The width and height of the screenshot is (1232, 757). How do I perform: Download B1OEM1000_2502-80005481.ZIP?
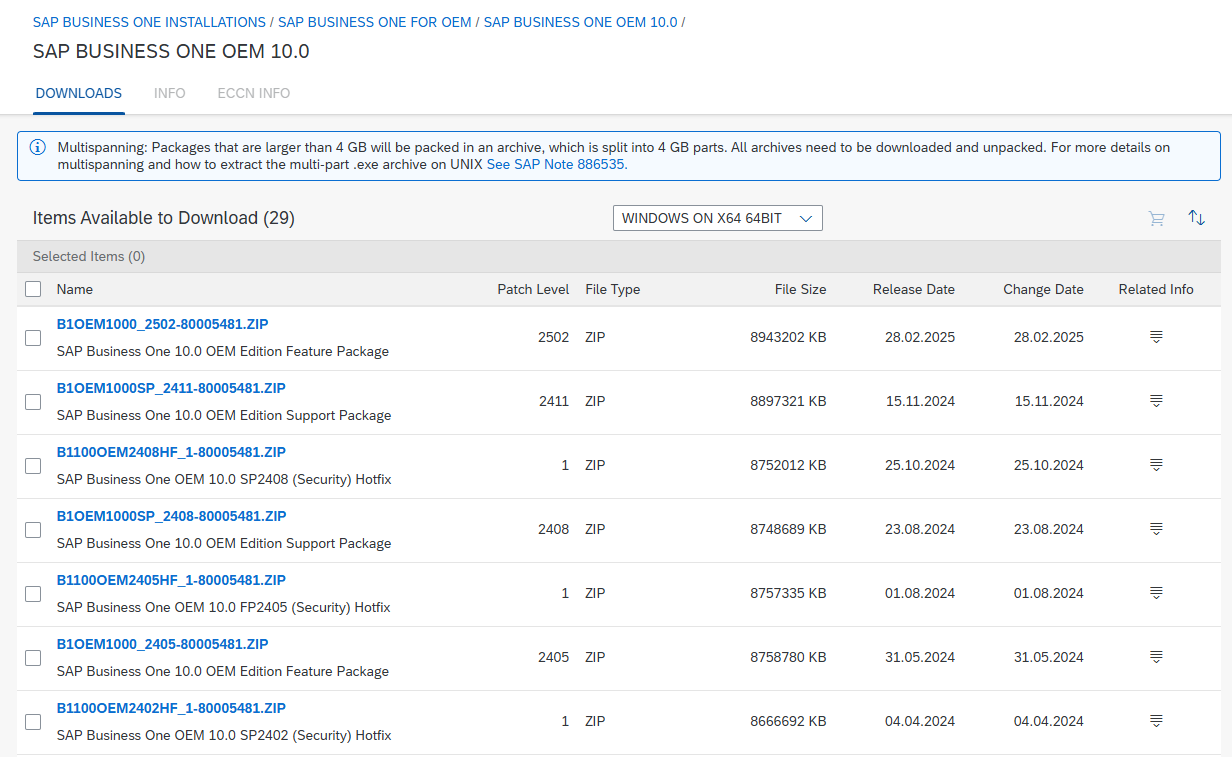click(162, 324)
